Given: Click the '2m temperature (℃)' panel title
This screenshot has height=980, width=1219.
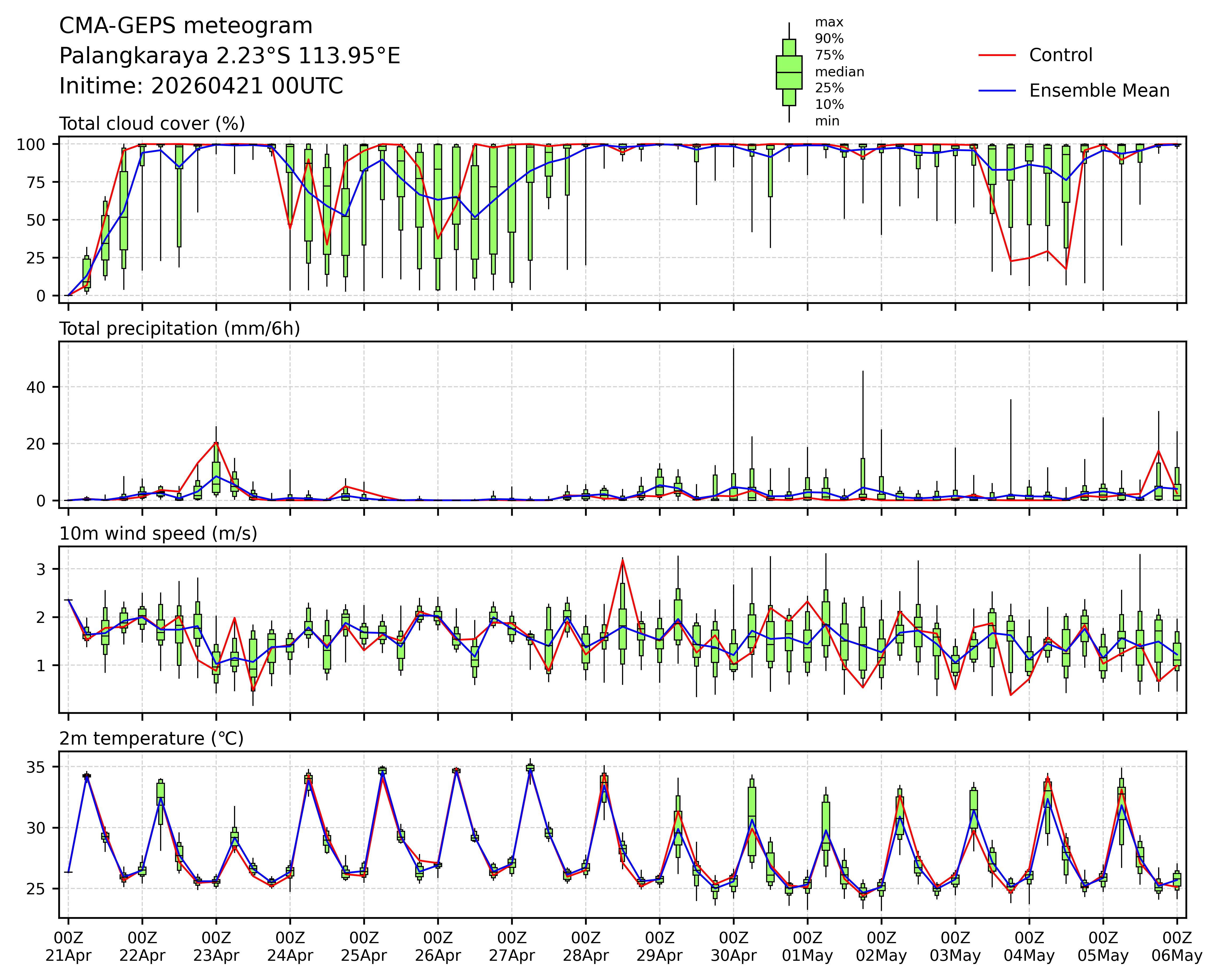Looking at the screenshot, I should point(152,738).
